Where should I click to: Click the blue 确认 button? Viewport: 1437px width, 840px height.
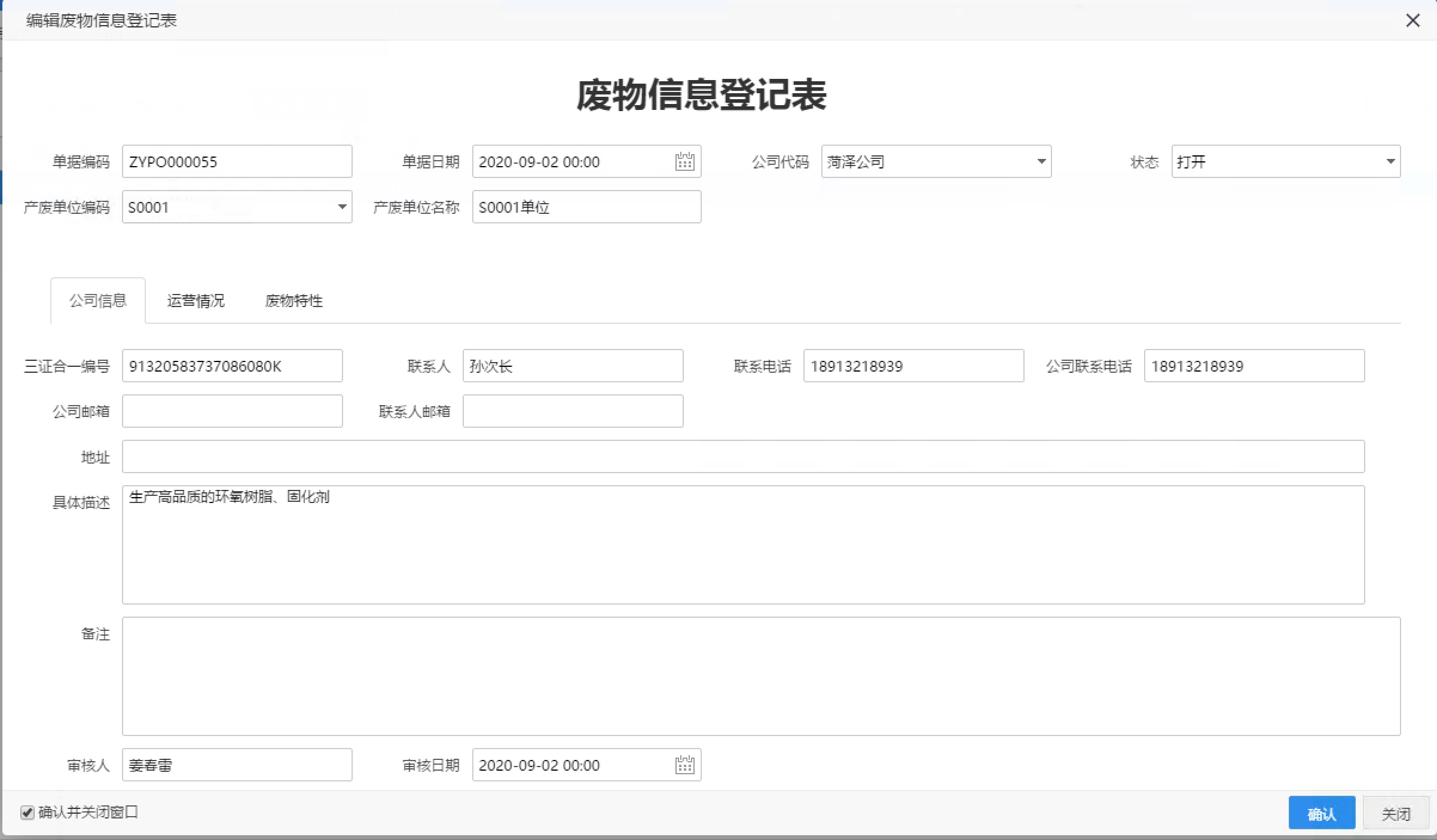tap(1322, 813)
